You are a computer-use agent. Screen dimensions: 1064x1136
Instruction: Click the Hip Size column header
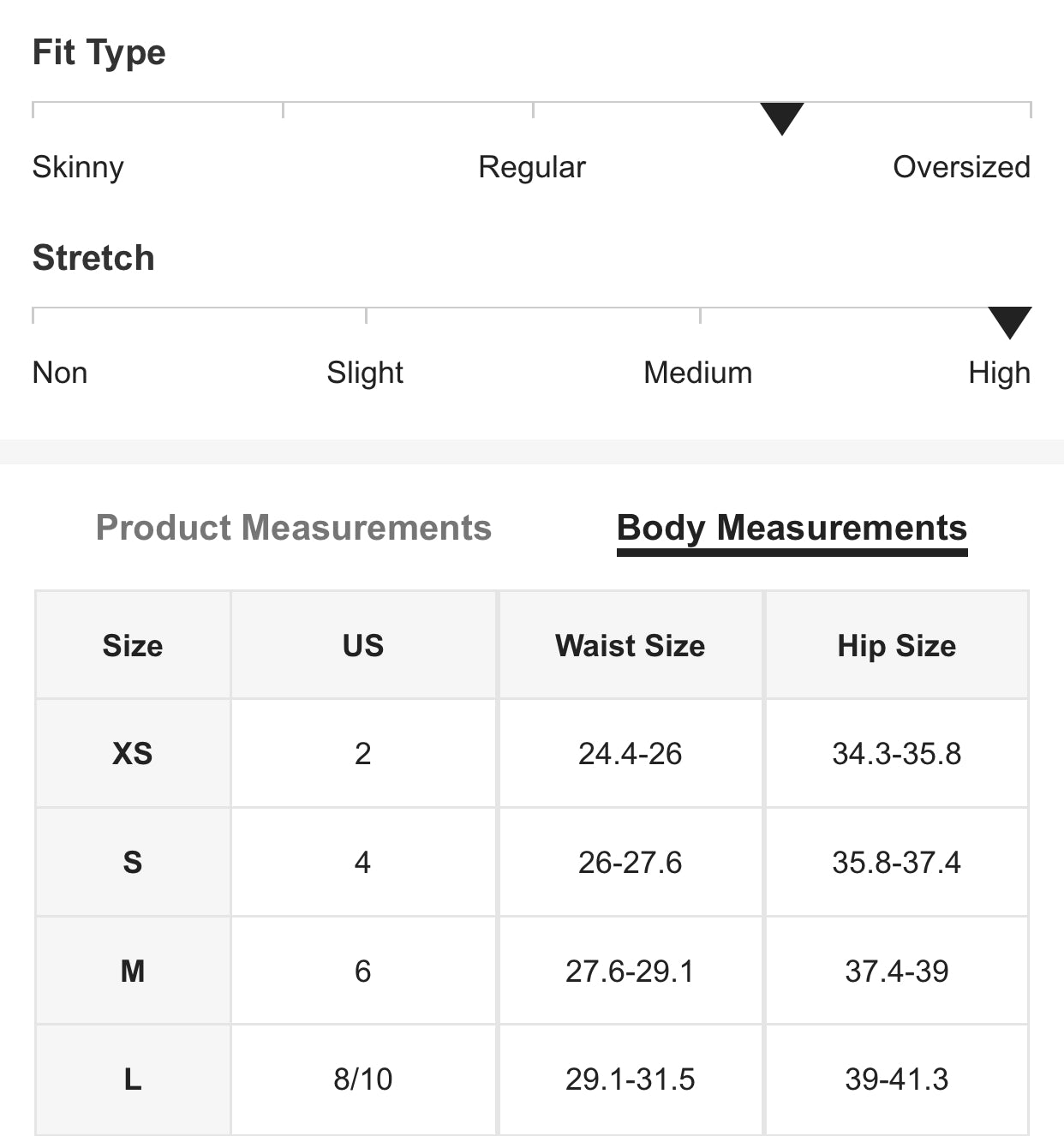pos(896,645)
